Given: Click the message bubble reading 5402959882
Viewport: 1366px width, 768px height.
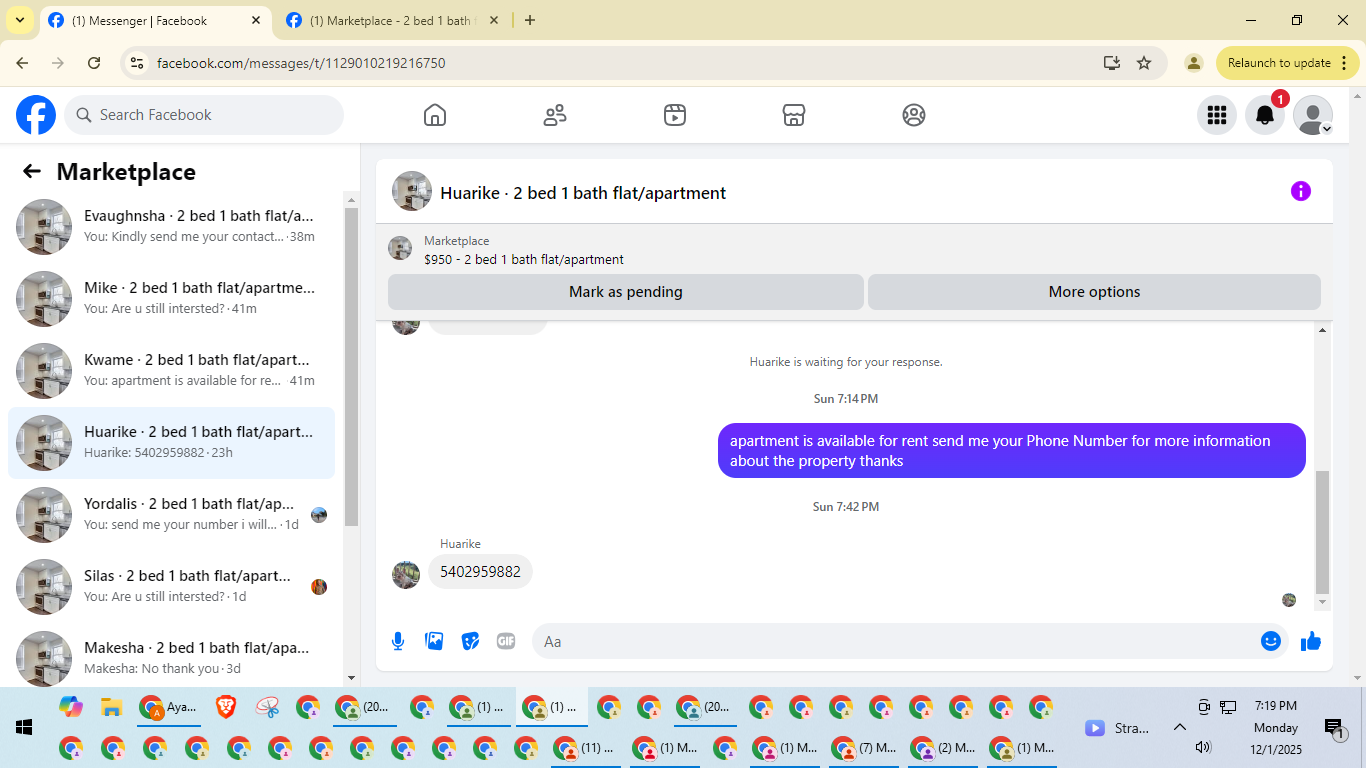Looking at the screenshot, I should point(480,572).
